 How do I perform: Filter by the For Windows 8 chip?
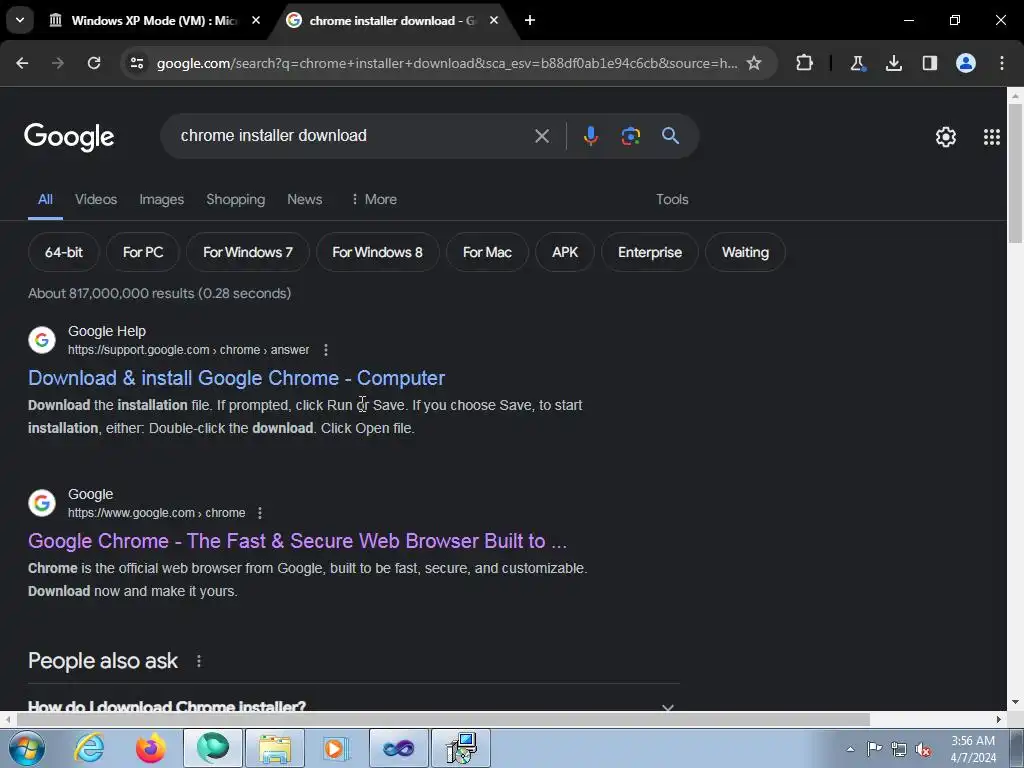[x=377, y=252]
